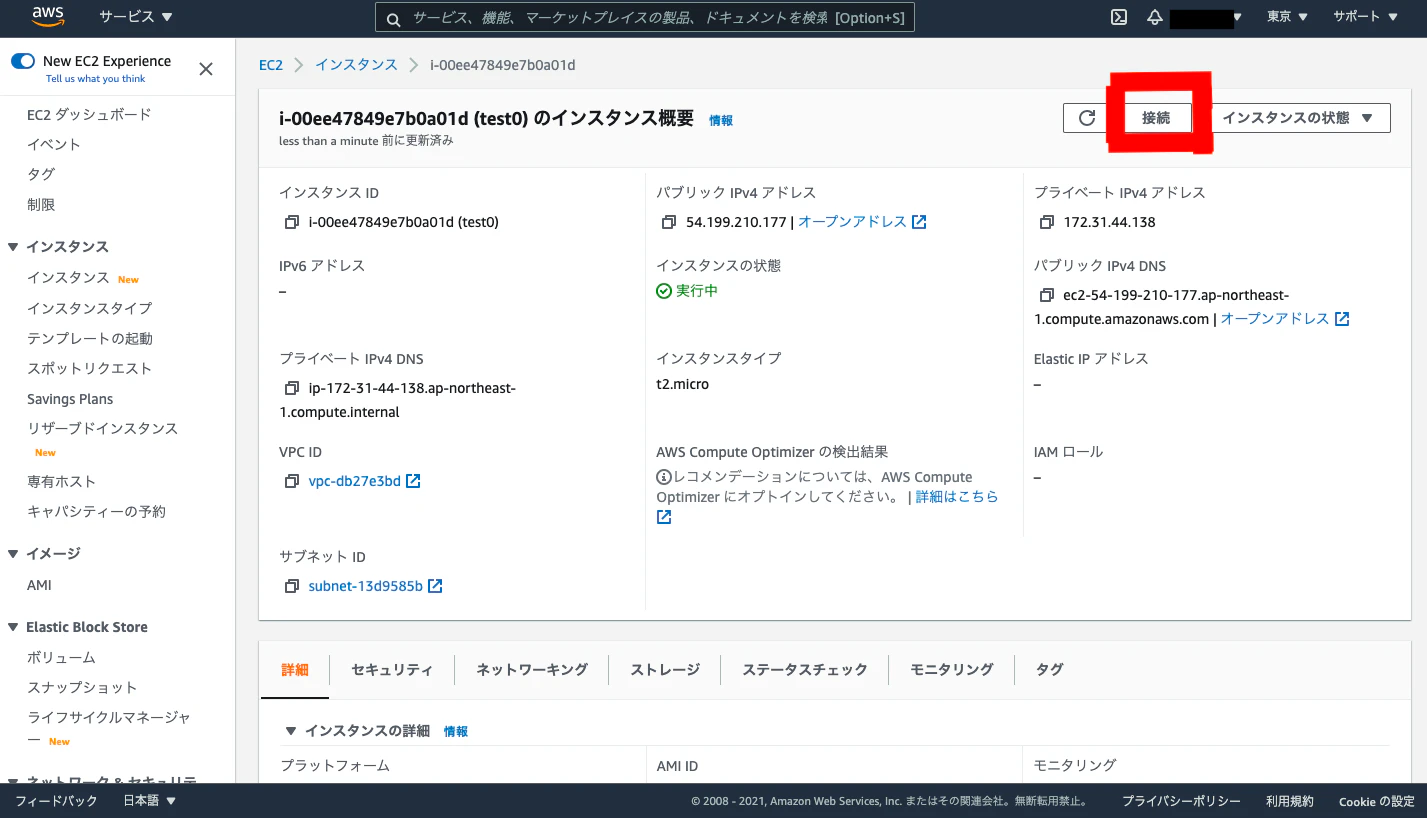Switch to the ステータスチェック tab
Viewport: 1427px width, 818px height.
click(805, 670)
